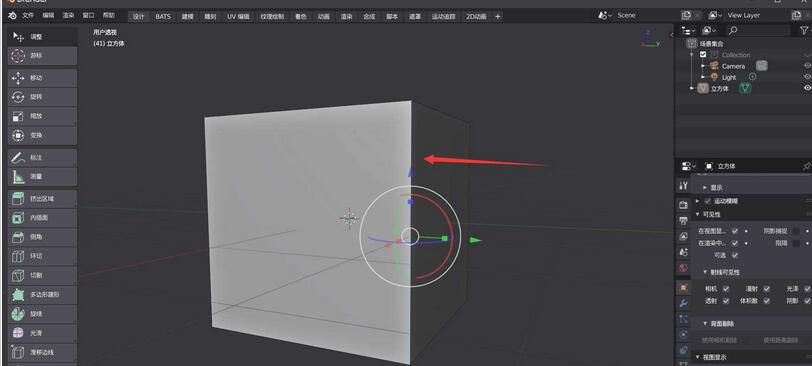
Task: Open the Object properties tab icon
Action: coord(684,287)
